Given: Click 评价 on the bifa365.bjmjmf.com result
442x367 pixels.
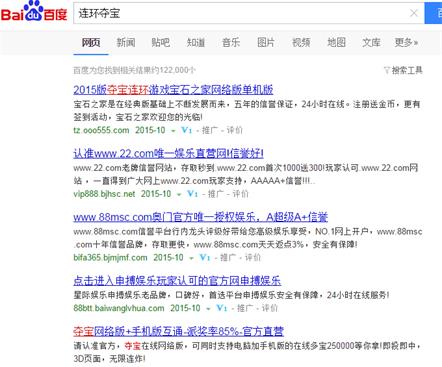Looking at the screenshot, I should tap(253, 257).
